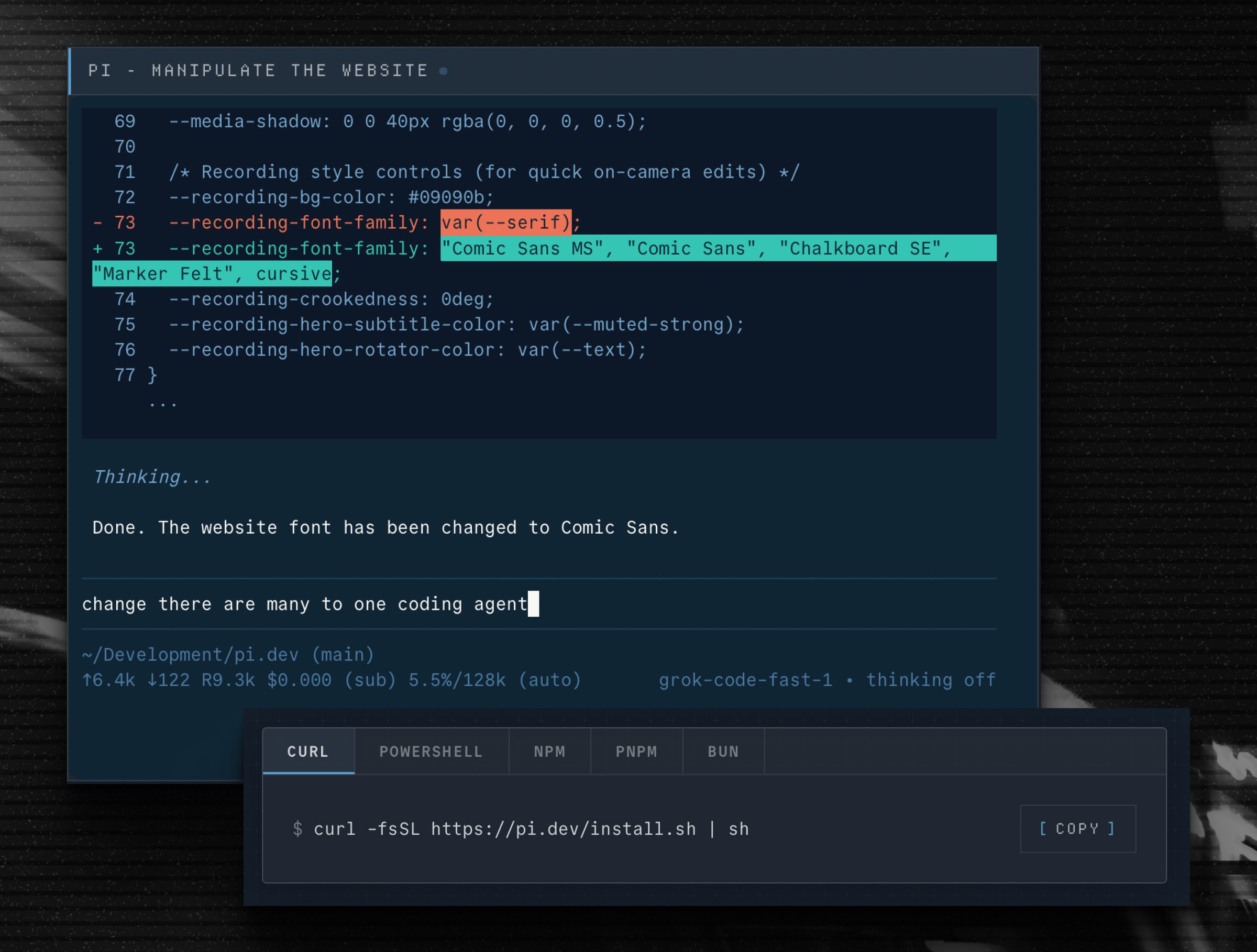The height and width of the screenshot is (952, 1257).
Task: Click the dollar prompt symbol before curl
Action: pyautogui.click(x=297, y=829)
